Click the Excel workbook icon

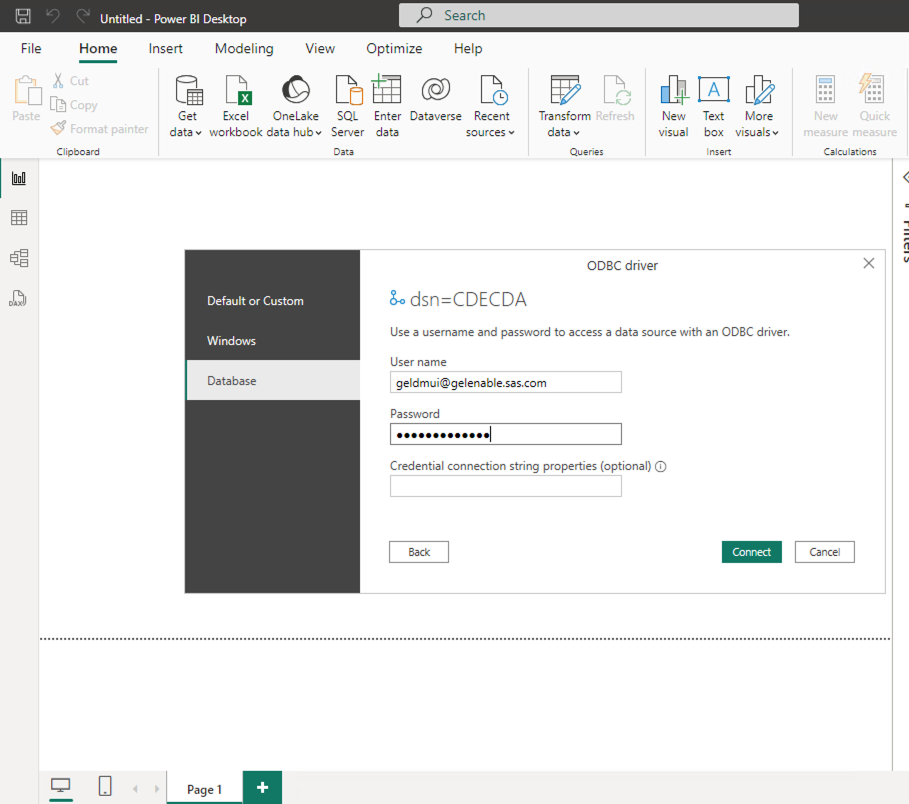236,91
